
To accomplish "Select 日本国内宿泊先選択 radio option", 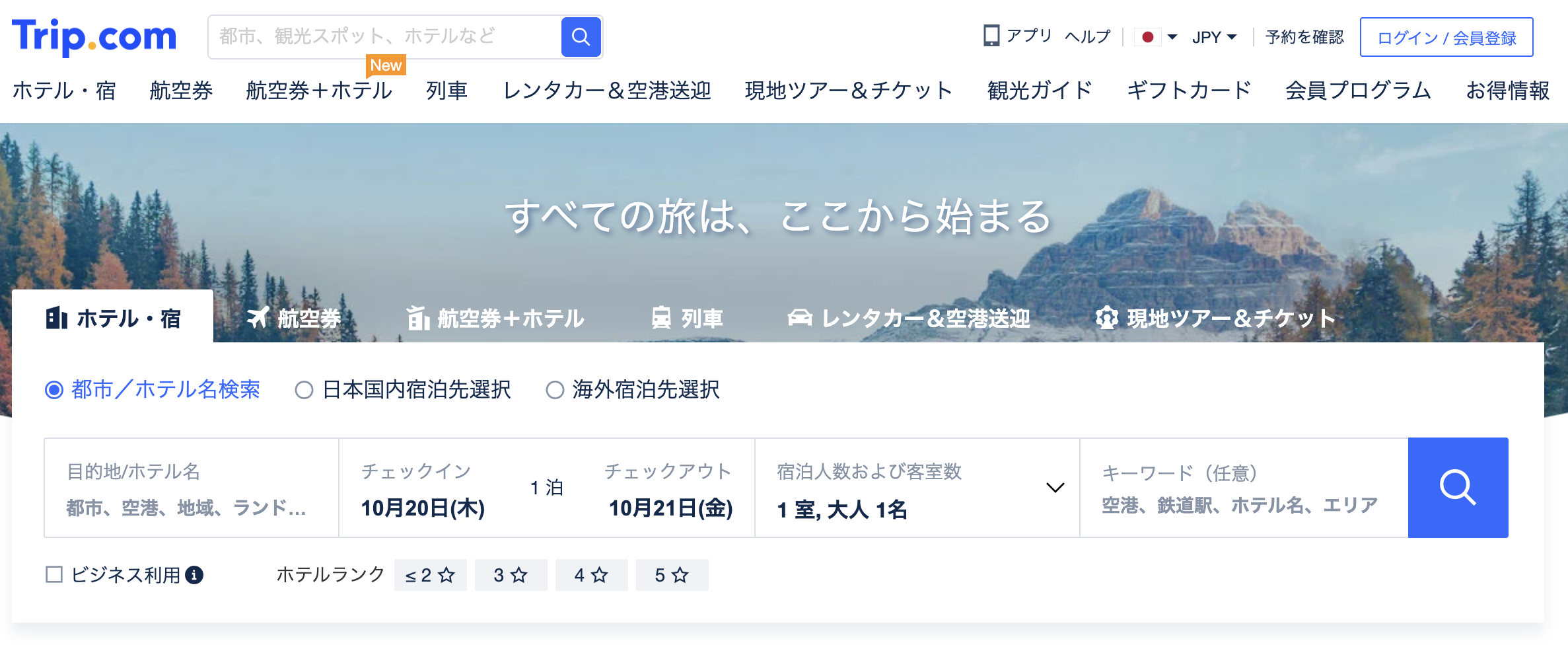I will 403,390.
